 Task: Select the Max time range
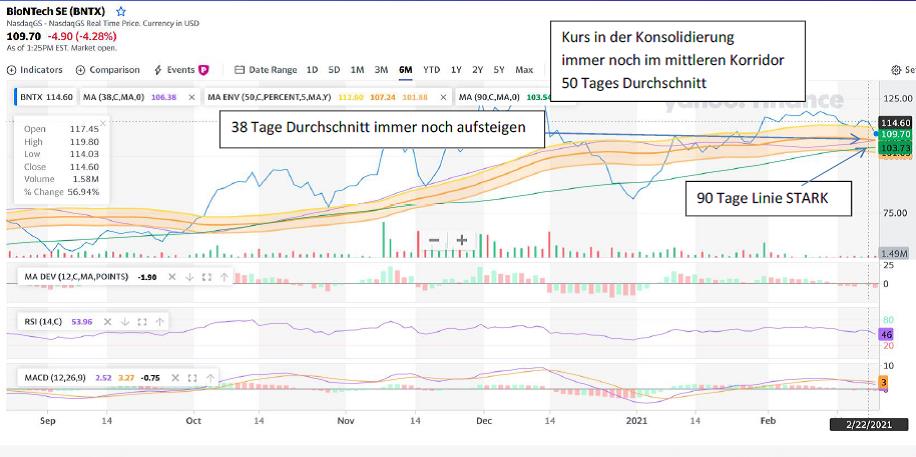click(x=524, y=70)
